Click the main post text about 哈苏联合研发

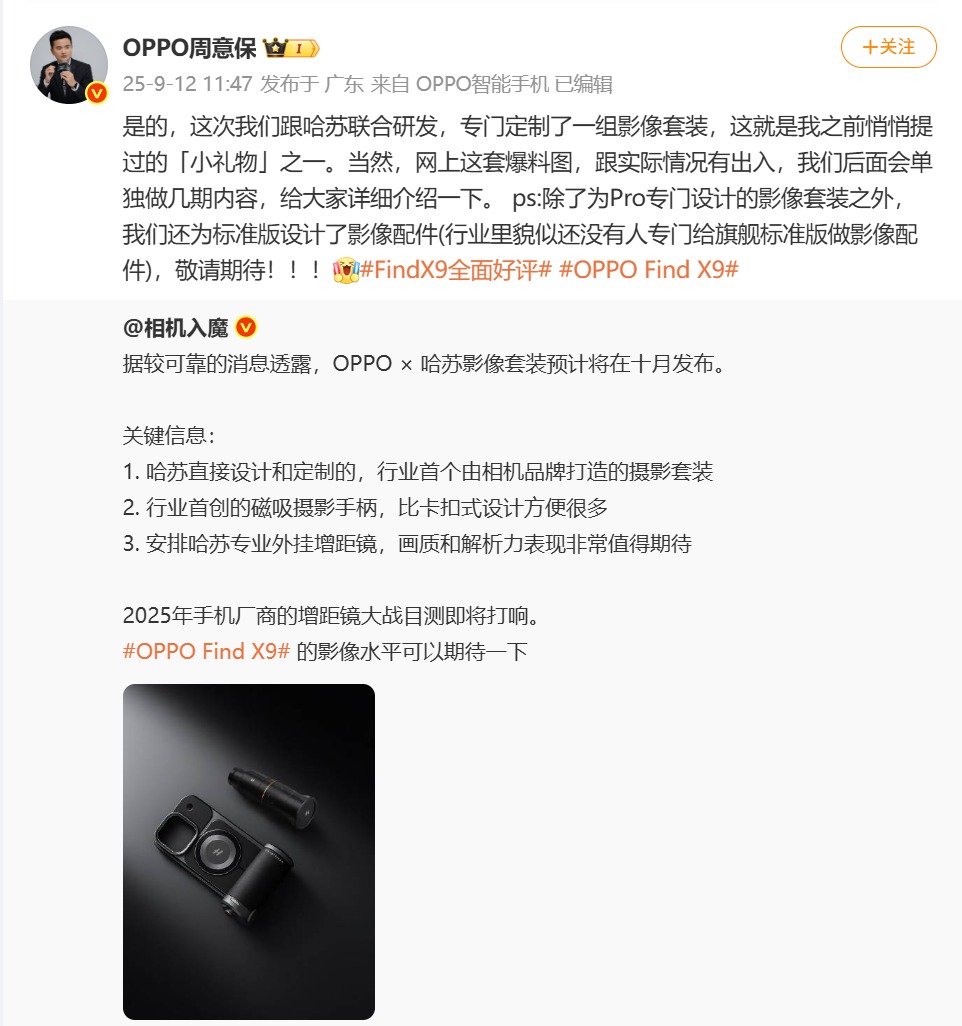click(x=527, y=198)
